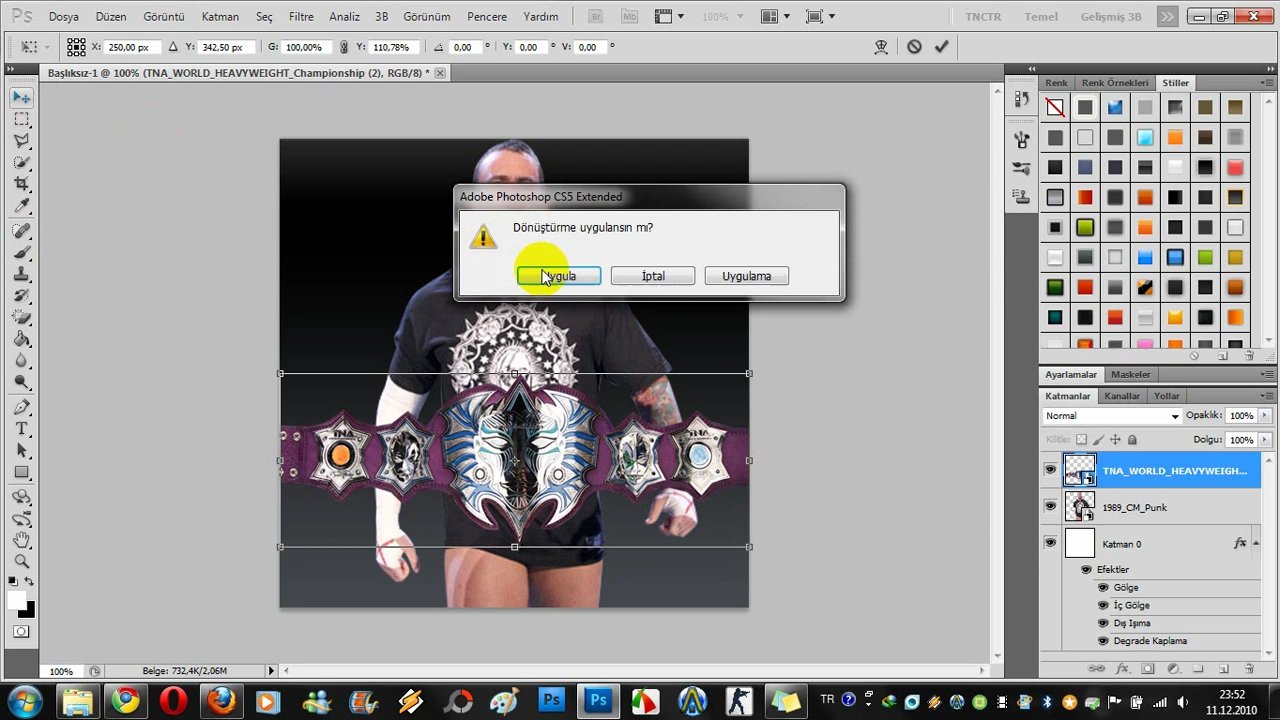
Task: Open the Dolgu slider arrow
Action: click(x=1265, y=440)
